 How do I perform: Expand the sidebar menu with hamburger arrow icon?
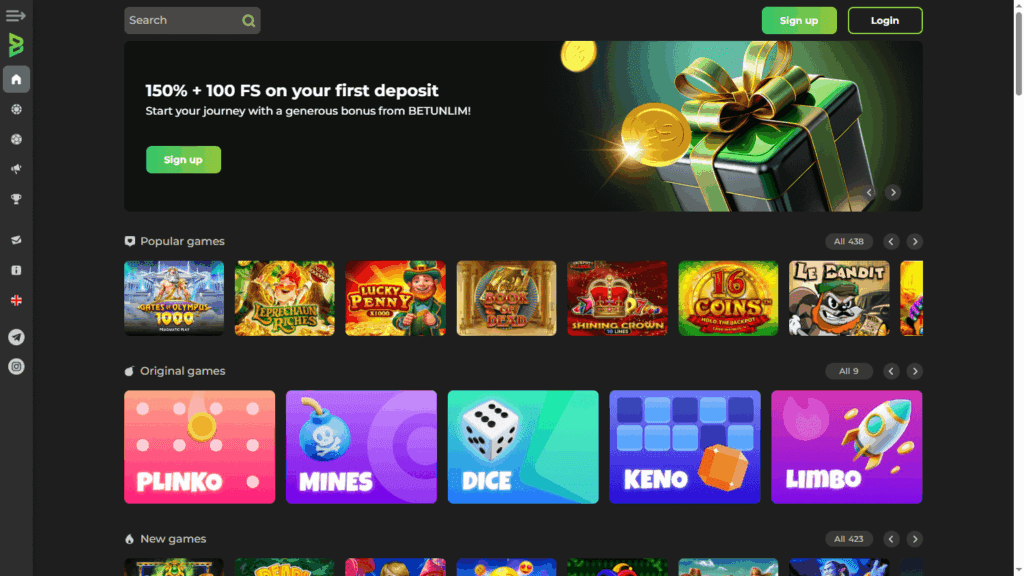click(x=16, y=16)
